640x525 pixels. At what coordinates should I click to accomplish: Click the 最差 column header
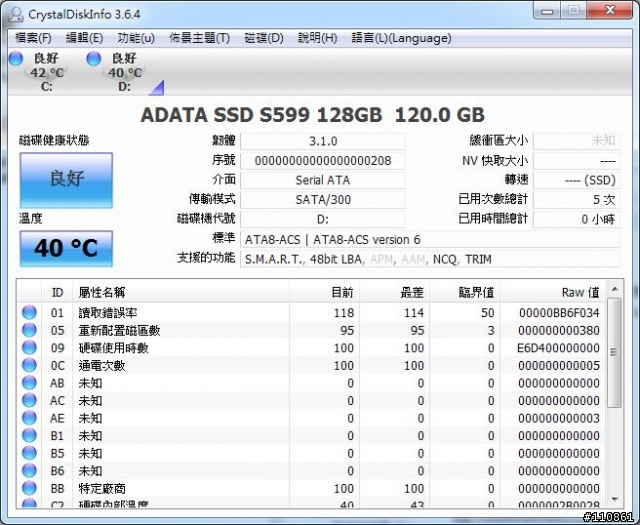395,292
